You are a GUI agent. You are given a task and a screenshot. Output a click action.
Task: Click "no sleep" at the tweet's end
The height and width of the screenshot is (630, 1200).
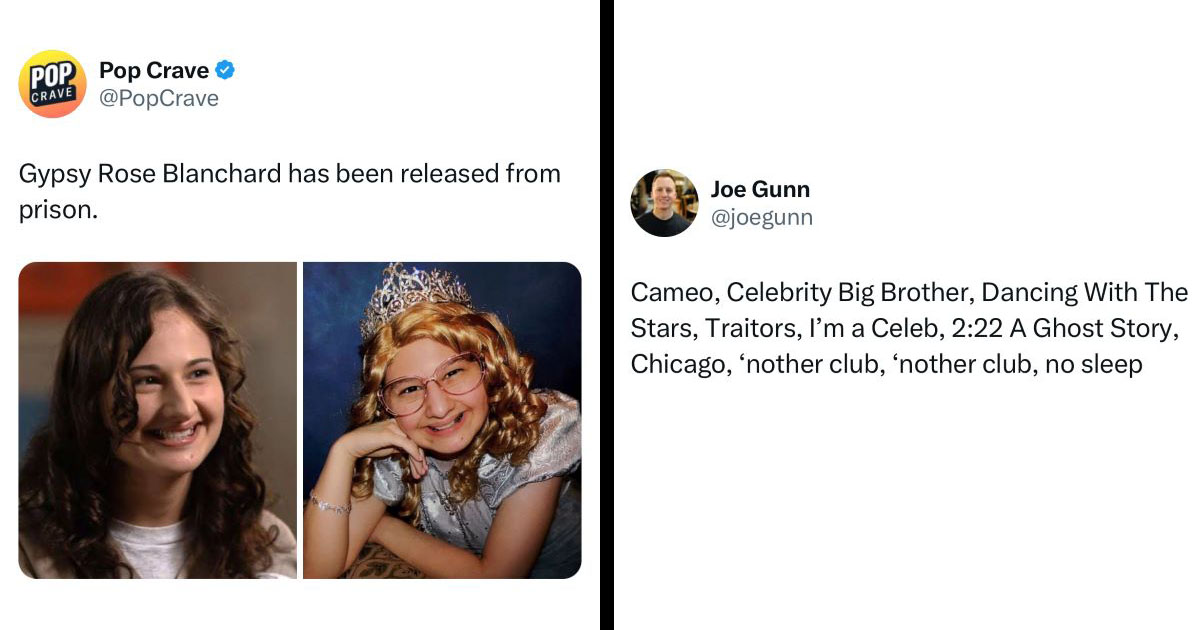click(x=1094, y=364)
